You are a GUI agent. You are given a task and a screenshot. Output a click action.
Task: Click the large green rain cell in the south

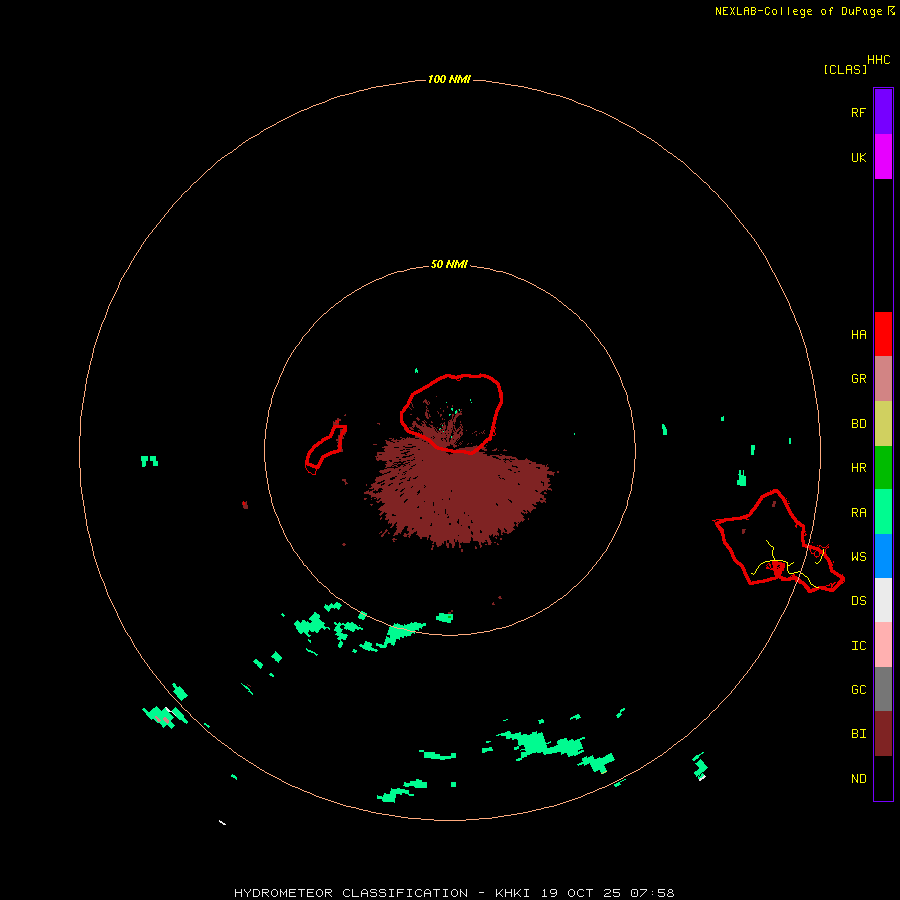(542, 744)
